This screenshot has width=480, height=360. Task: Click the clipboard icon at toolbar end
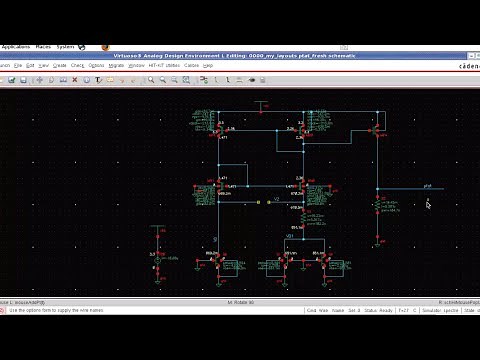(263, 80)
